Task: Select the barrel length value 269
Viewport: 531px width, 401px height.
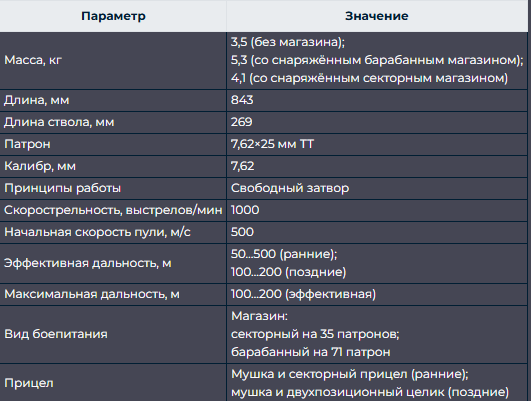Action: pos(241,122)
